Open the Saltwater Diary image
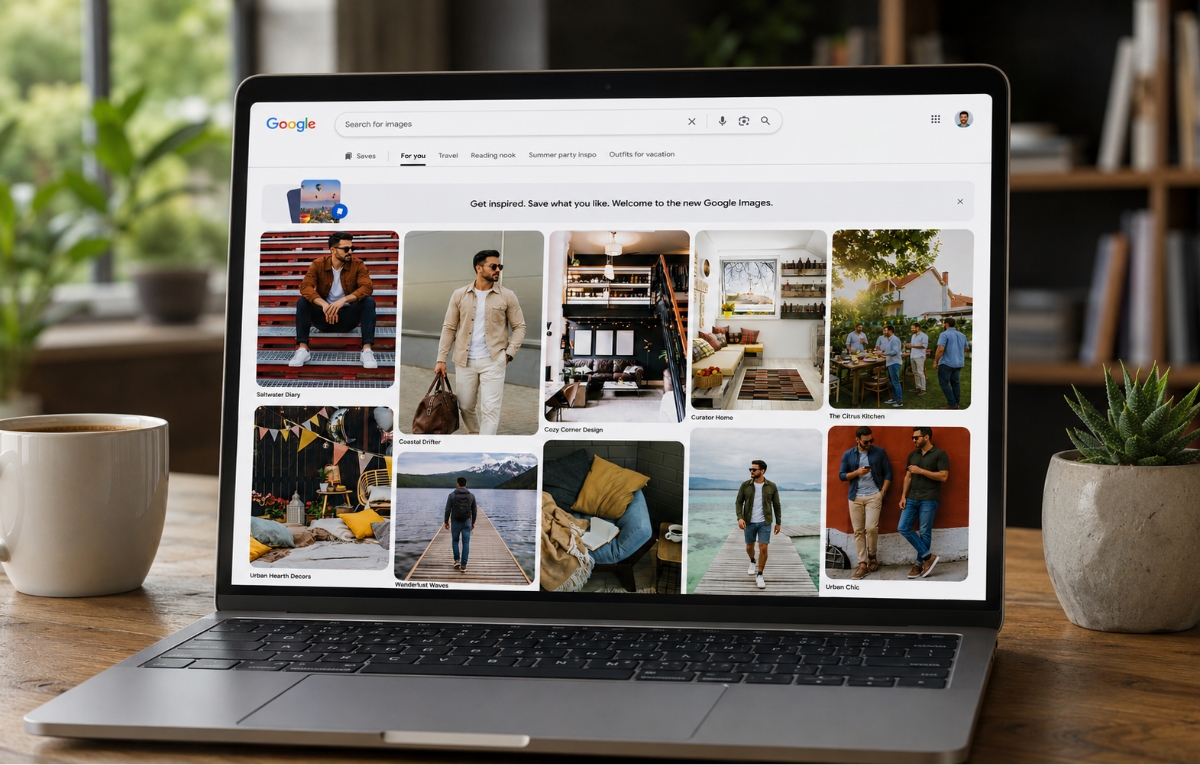The image size is (1200, 765). coord(328,309)
